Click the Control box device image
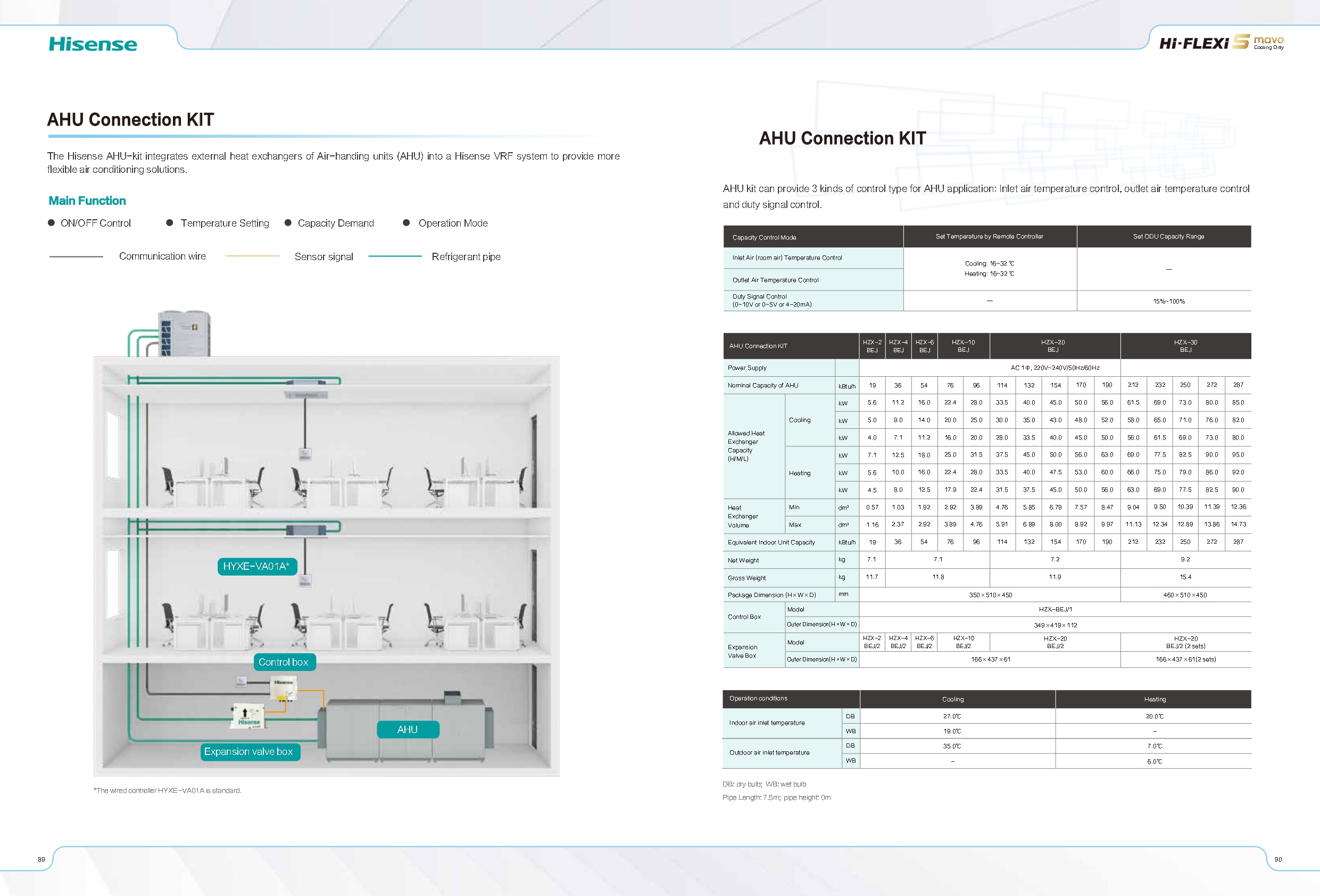This screenshot has width=1320, height=896. click(284, 688)
